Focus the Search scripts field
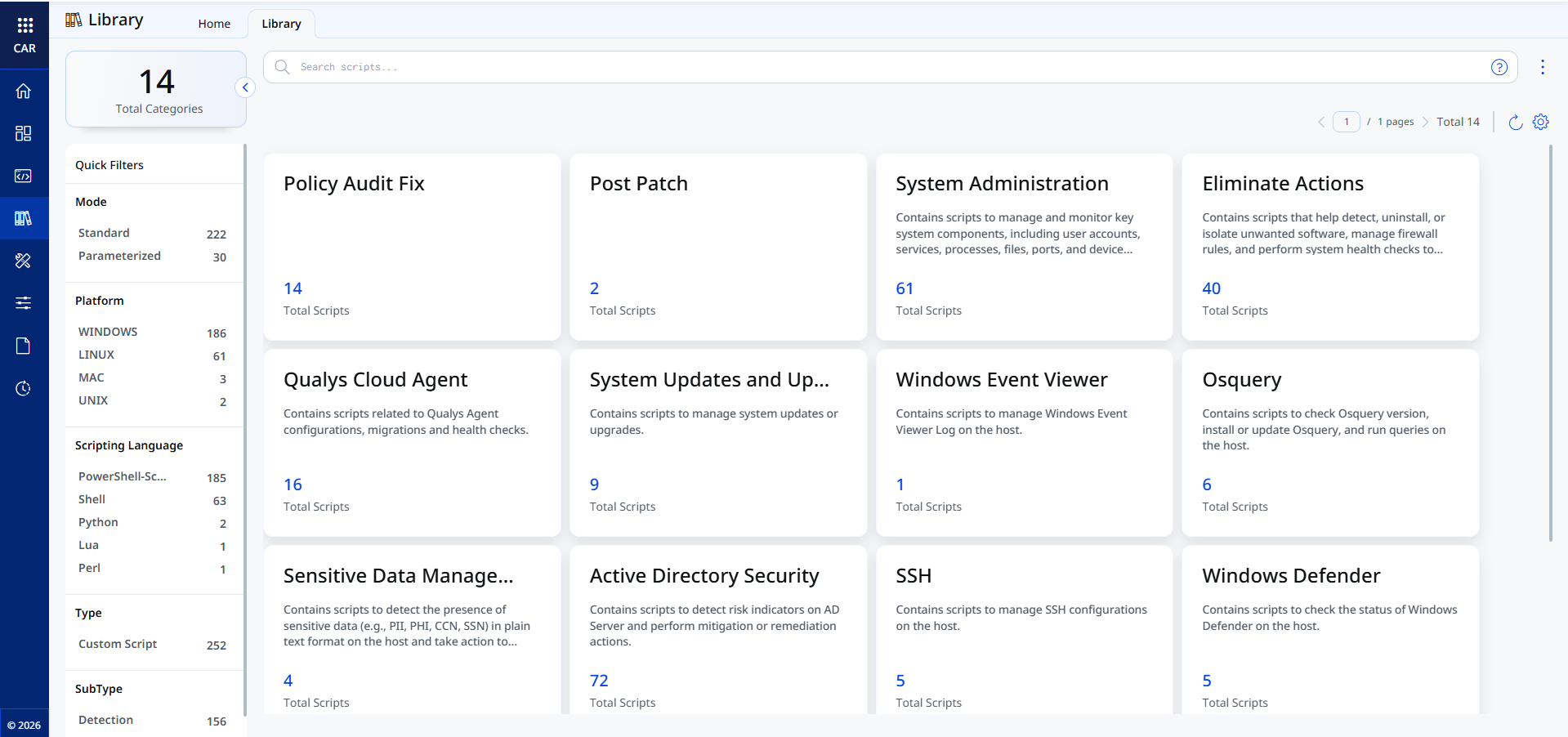The image size is (1568, 737). click(891, 67)
